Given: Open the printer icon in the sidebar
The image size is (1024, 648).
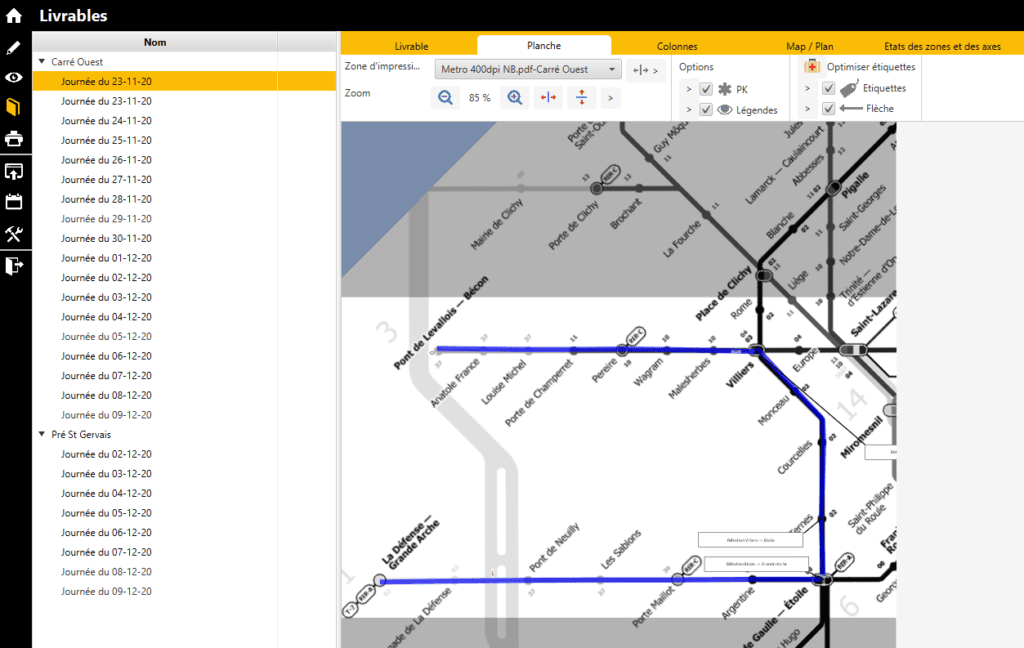Looking at the screenshot, I should coord(14,138).
